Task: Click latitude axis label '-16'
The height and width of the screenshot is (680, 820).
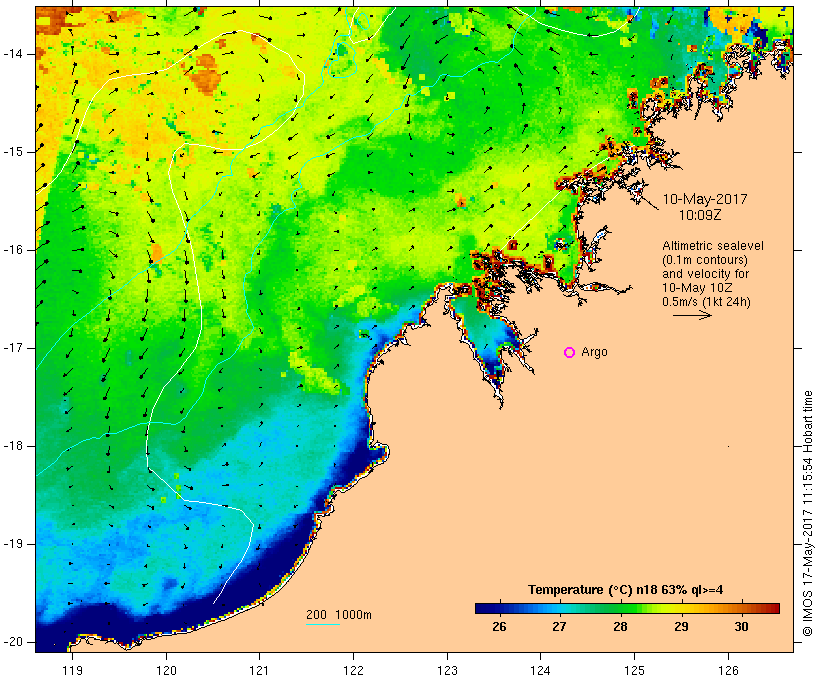Action: [x=12, y=250]
